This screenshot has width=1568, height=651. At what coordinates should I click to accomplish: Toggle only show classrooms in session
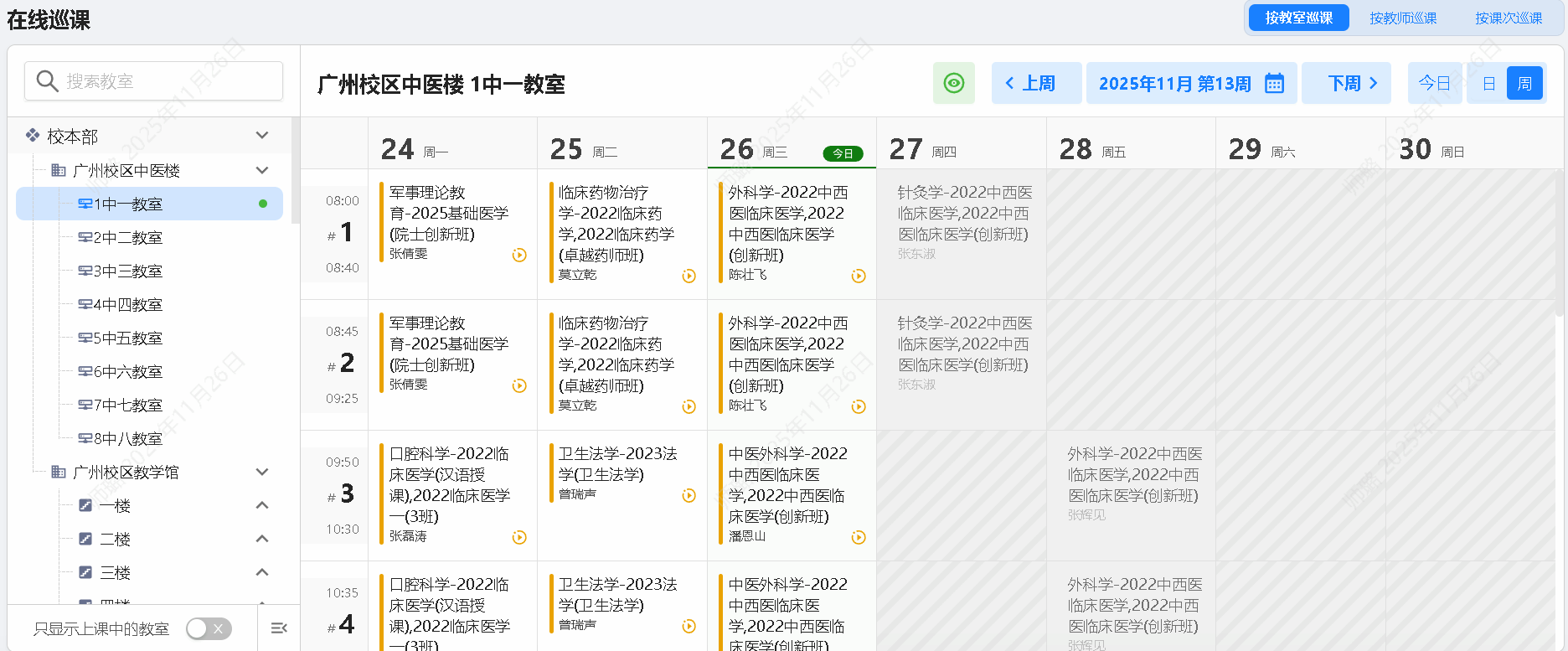[209, 628]
